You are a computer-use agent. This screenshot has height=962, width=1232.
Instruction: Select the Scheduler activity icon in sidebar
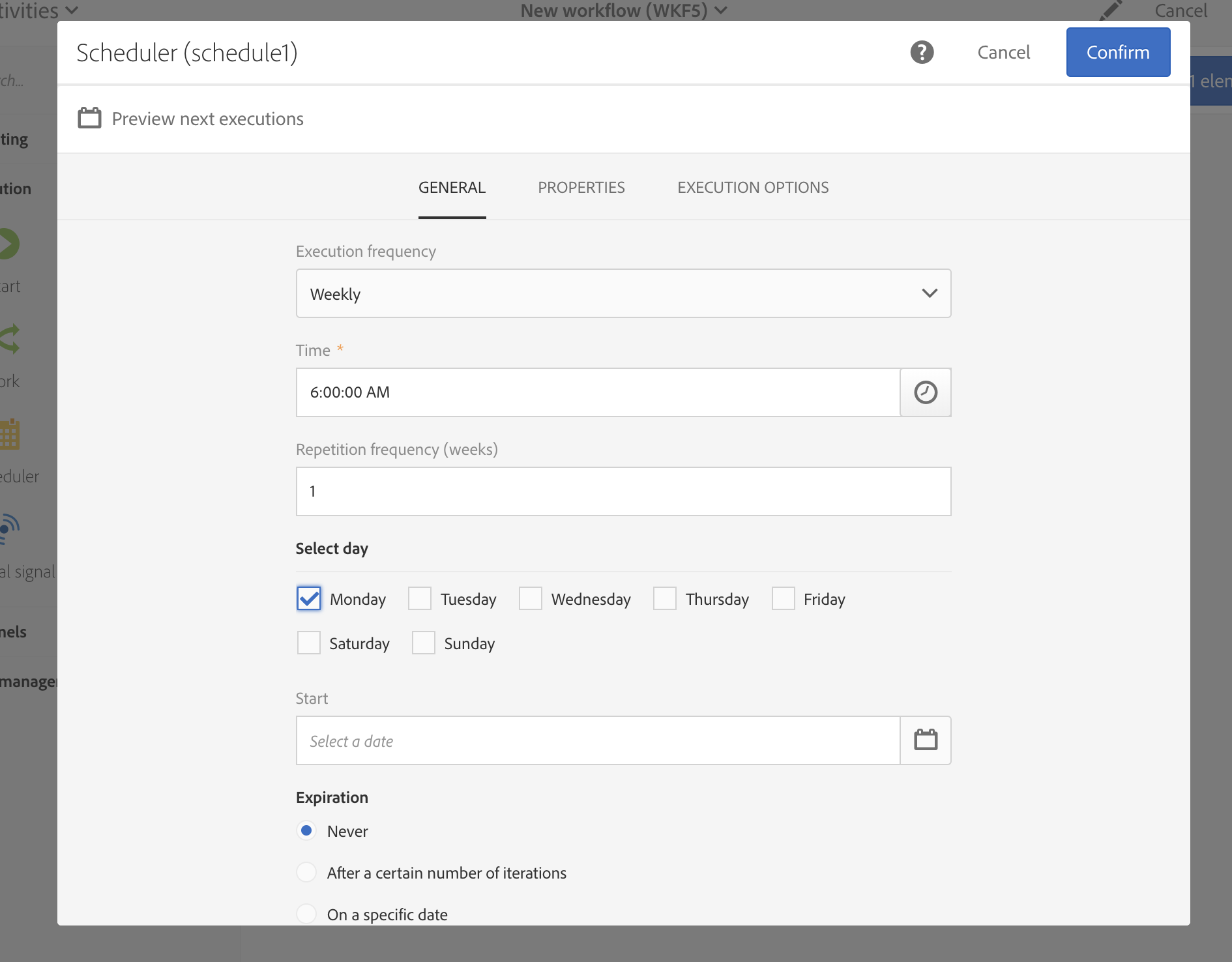coord(10,435)
